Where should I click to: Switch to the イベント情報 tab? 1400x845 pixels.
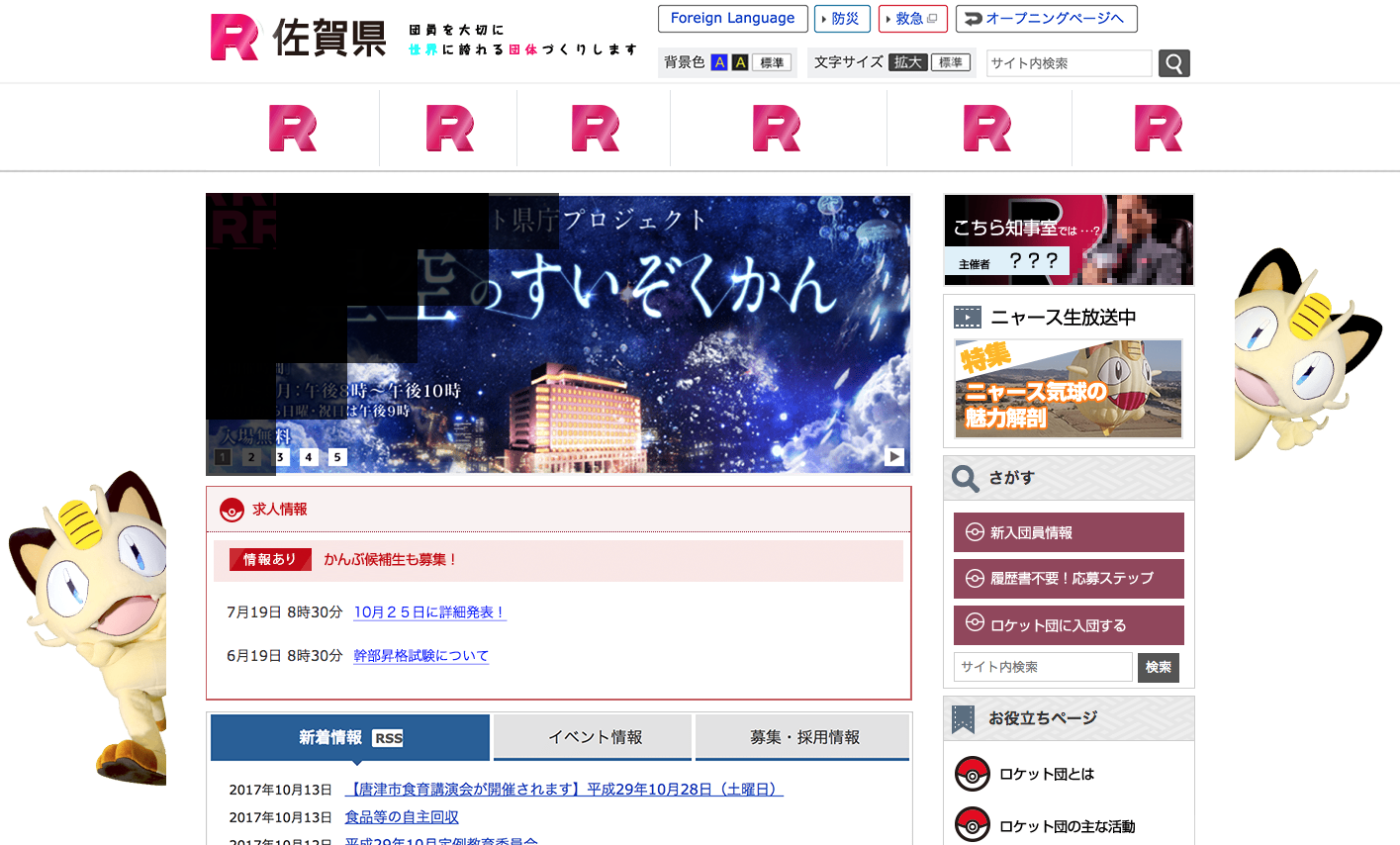(594, 737)
